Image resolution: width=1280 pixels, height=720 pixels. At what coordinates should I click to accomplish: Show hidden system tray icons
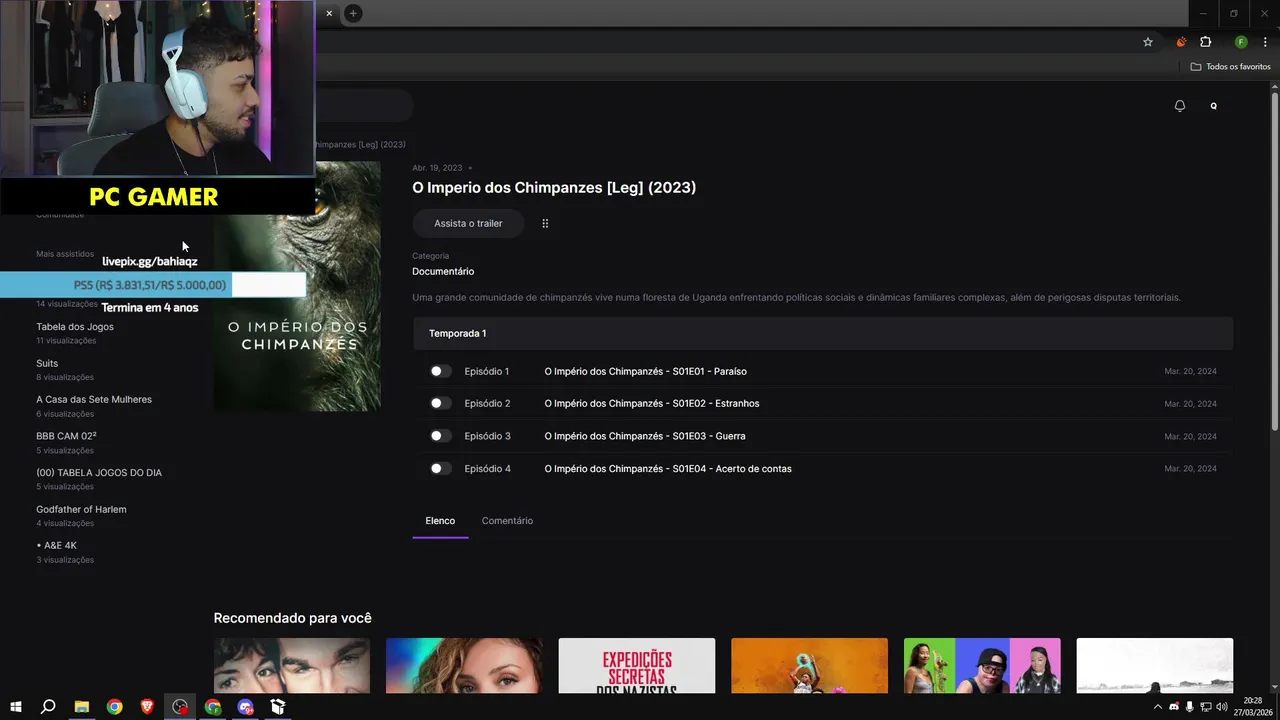pyautogui.click(x=1158, y=707)
